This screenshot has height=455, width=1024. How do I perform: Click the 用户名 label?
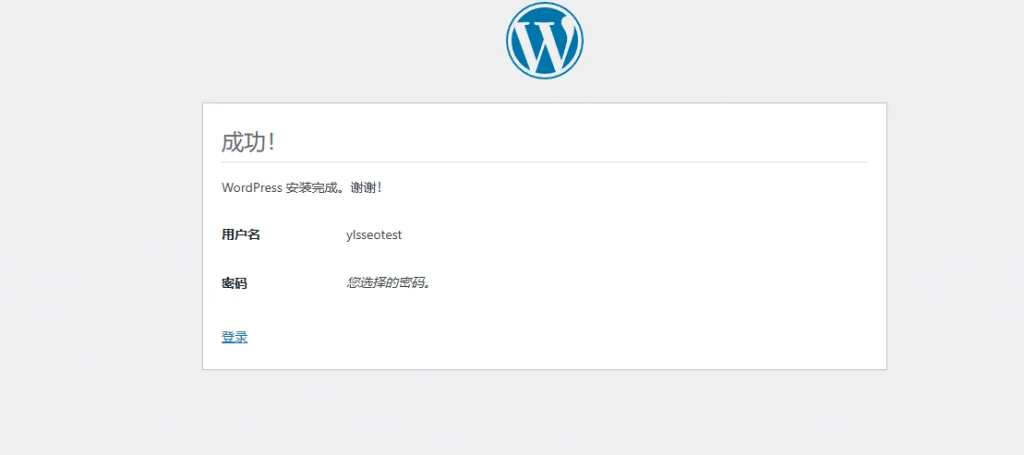(241, 235)
